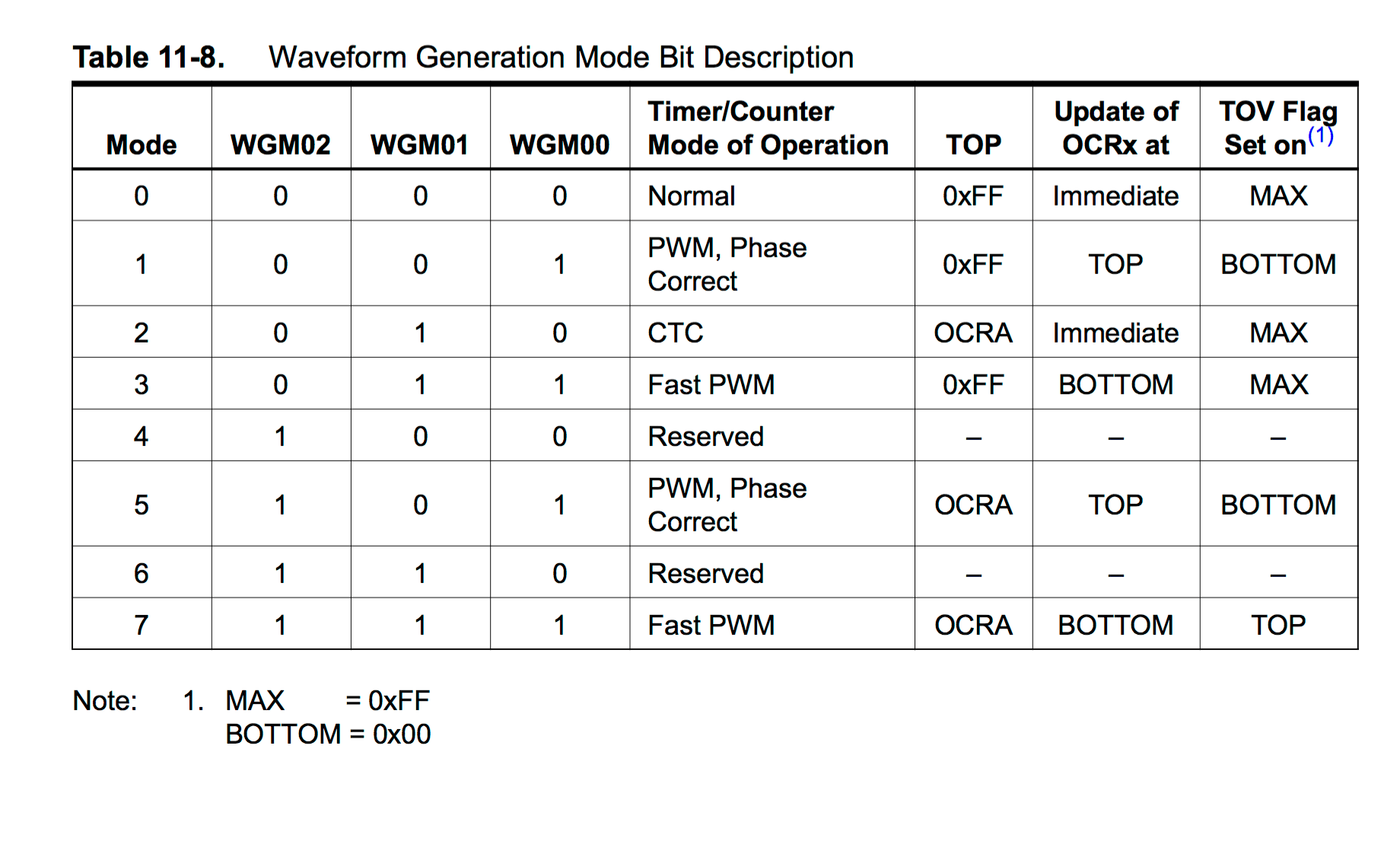Click Reserved in the mode 6 row
The width and height of the screenshot is (1400, 854).
[706, 573]
